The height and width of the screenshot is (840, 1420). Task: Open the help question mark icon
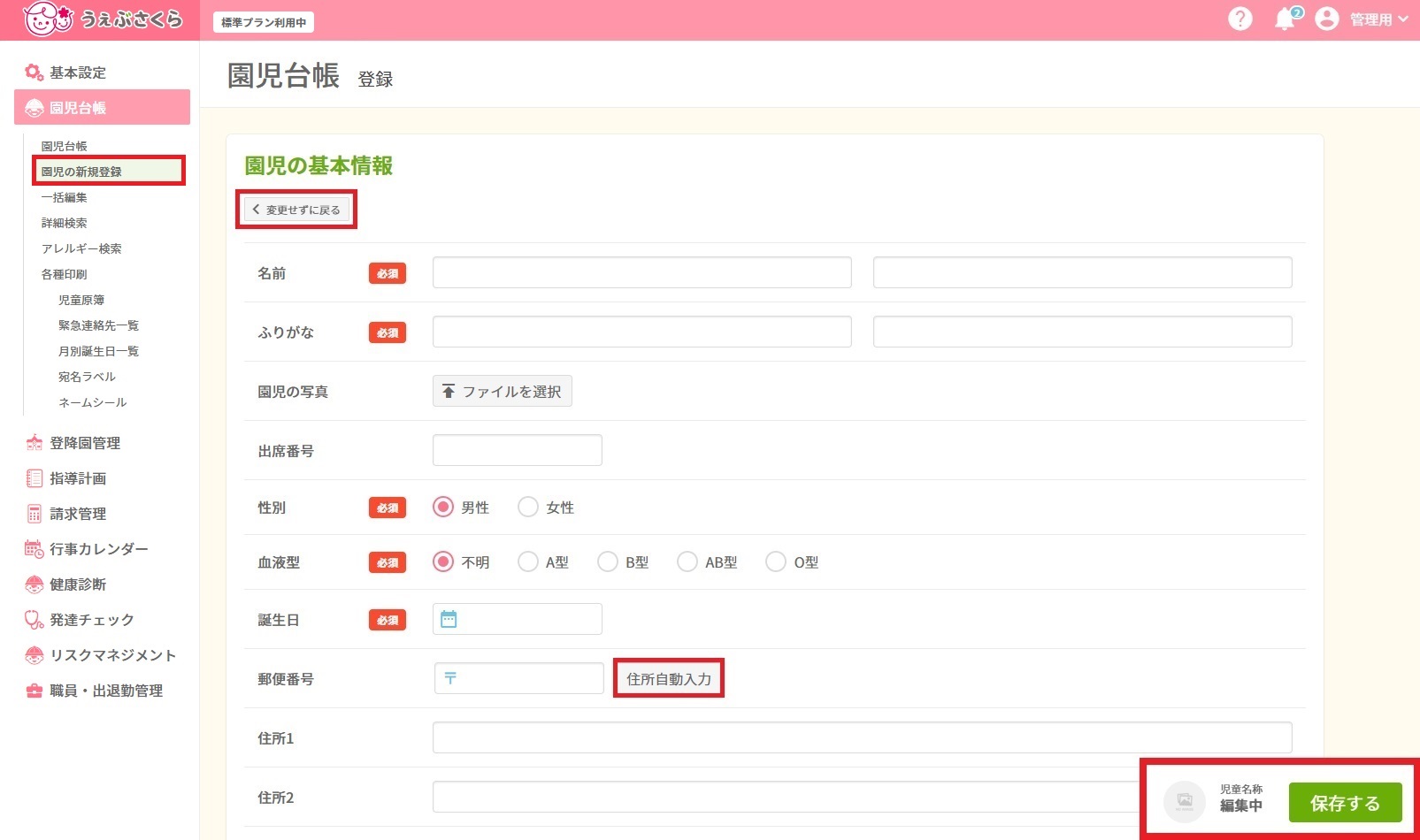tap(1240, 19)
